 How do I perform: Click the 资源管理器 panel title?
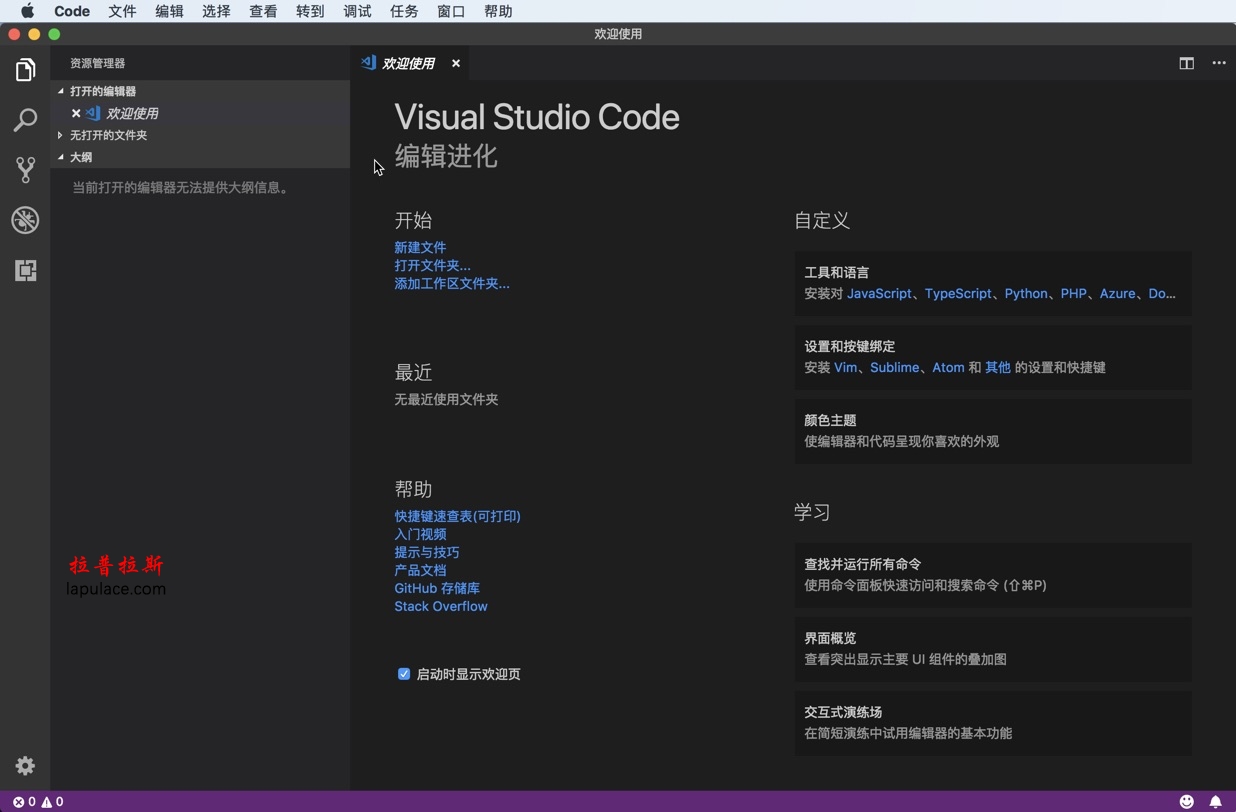97,63
